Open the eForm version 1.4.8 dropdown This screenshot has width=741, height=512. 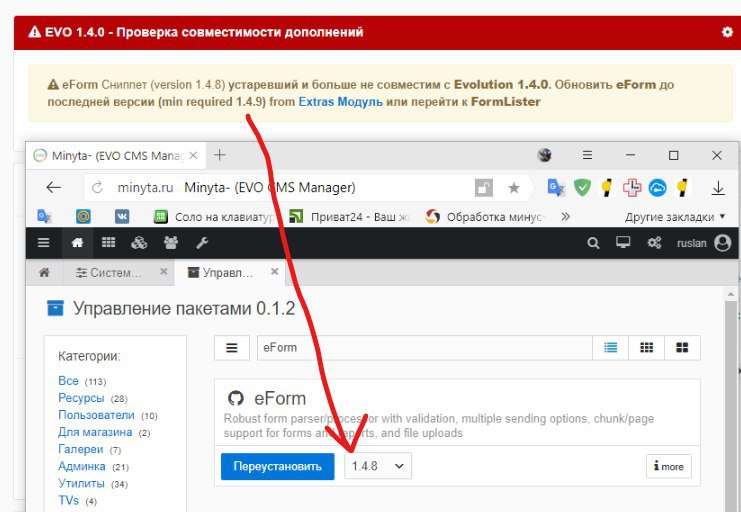(x=378, y=466)
